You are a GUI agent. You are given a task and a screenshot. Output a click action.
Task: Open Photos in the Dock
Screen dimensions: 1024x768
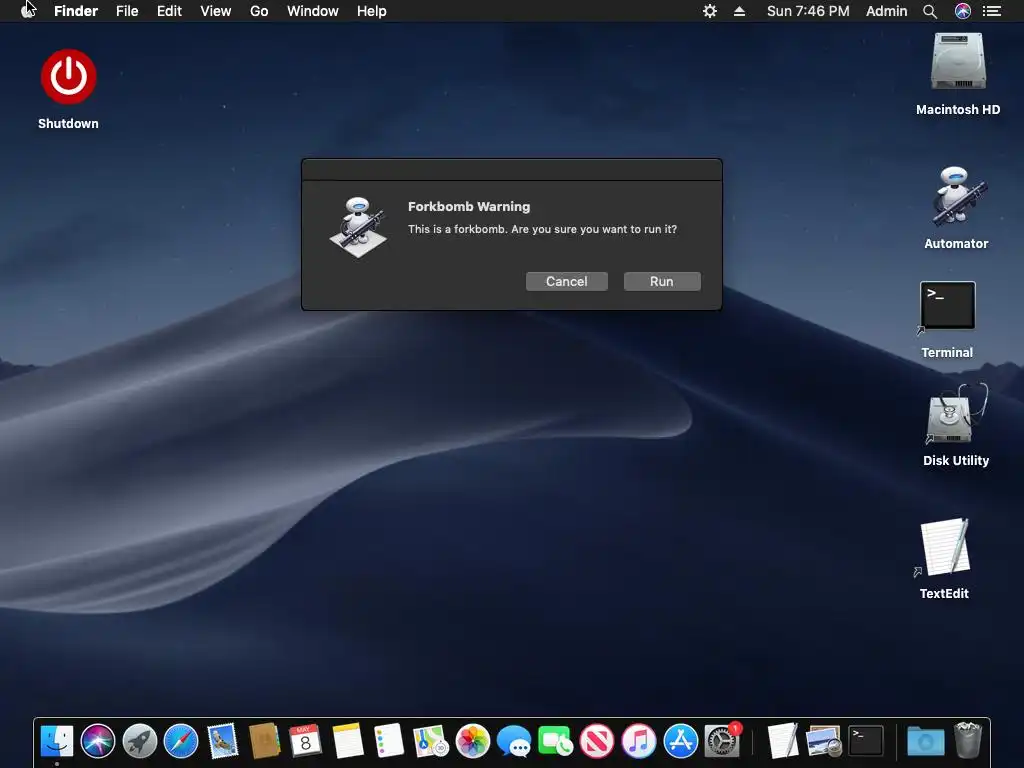click(x=472, y=741)
